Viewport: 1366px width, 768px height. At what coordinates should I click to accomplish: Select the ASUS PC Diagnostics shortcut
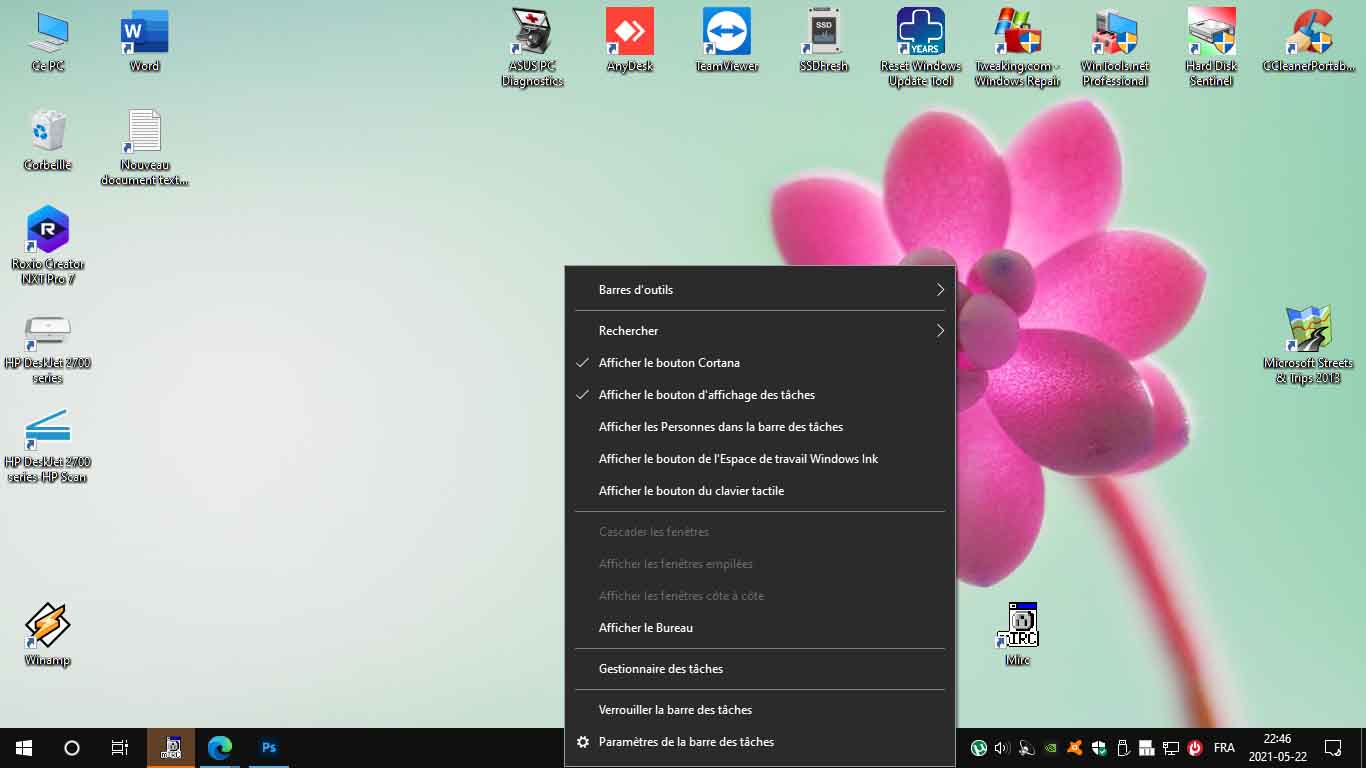click(532, 48)
